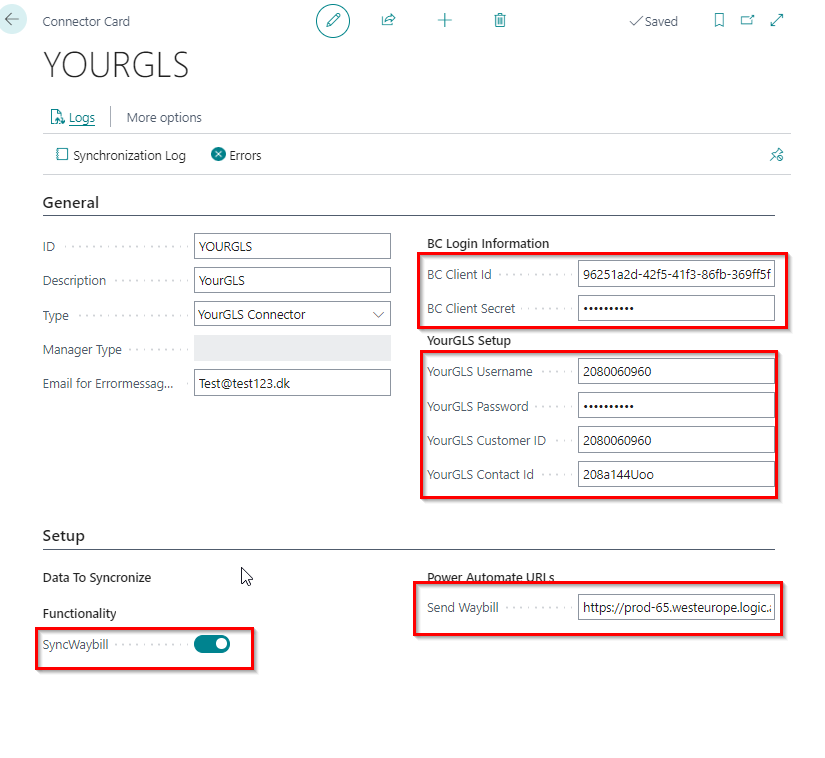Click the Power Automate URLs heading
This screenshot has height=758, width=825.
pos(490,577)
